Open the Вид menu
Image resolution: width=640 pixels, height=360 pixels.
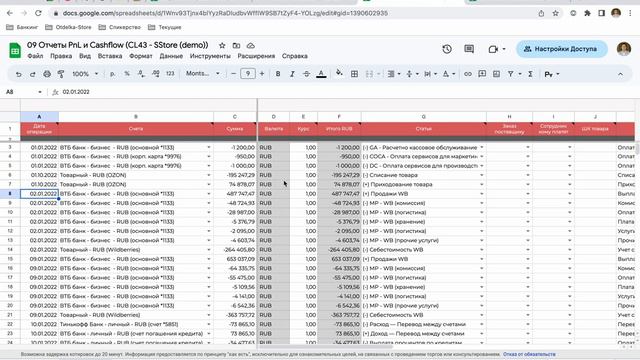point(85,56)
